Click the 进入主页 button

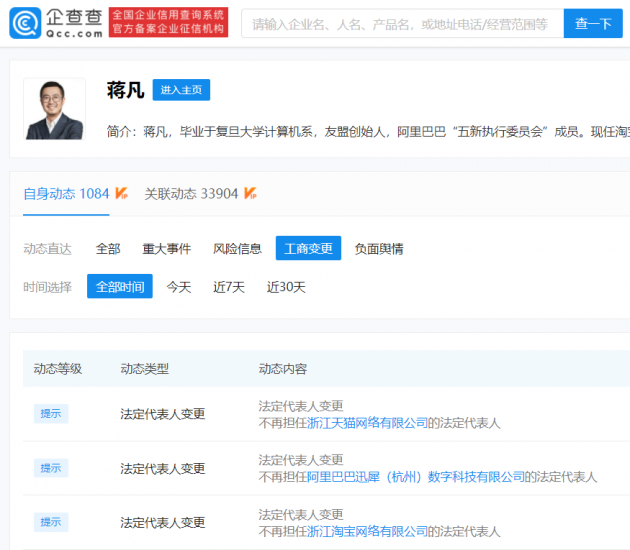181,90
